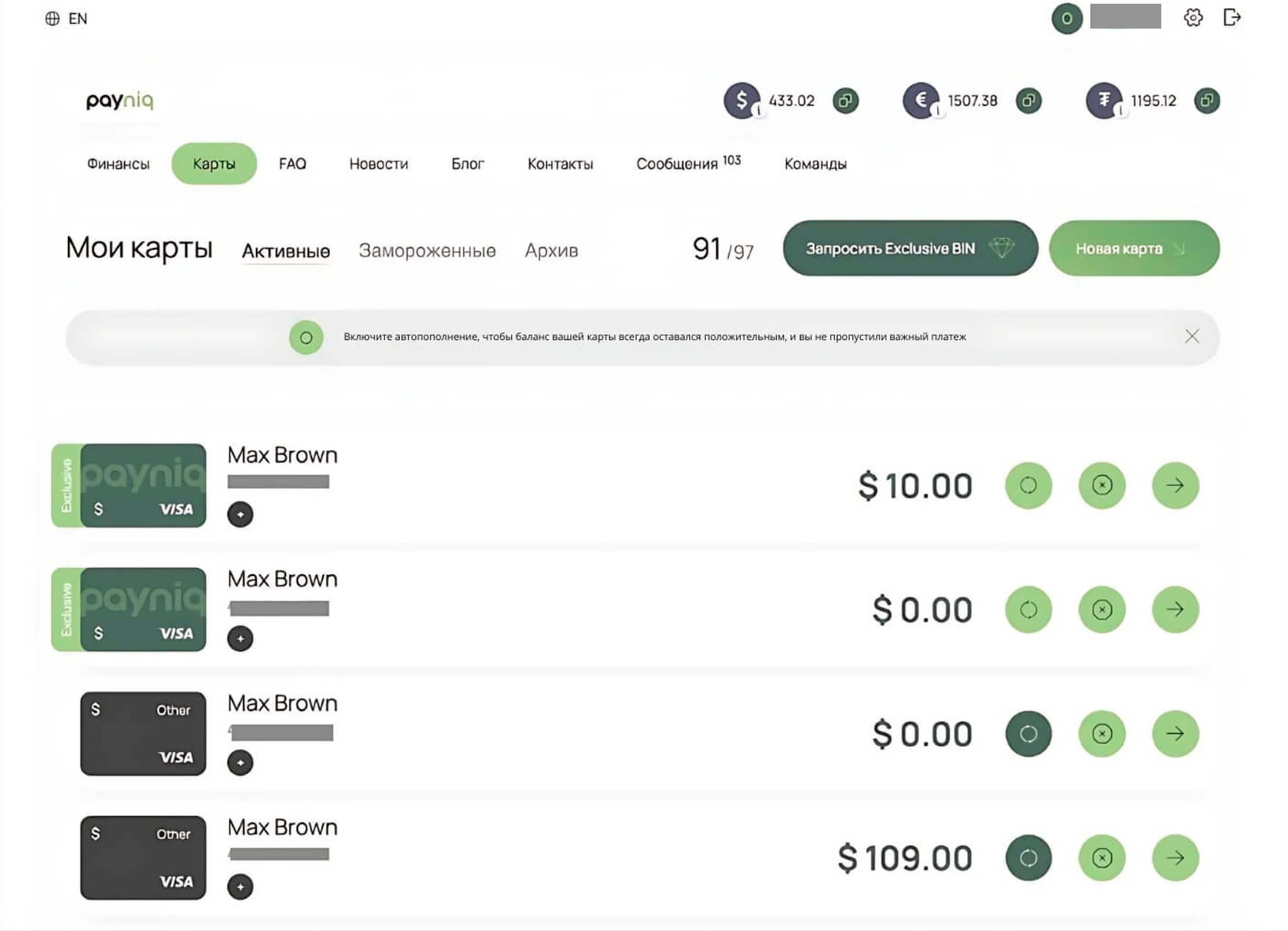Open arrow for second Exclusive card

(x=1175, y=610)
